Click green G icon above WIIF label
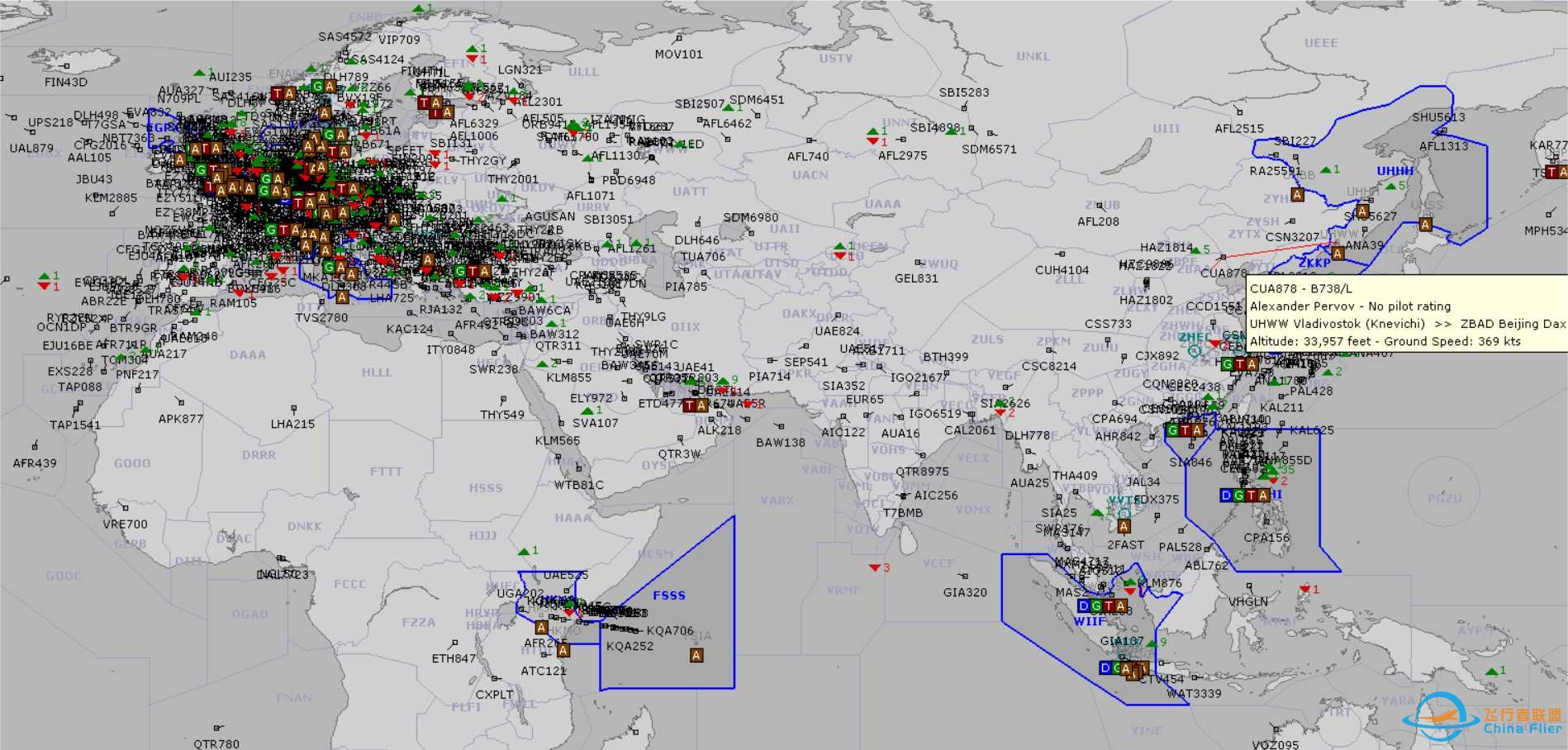 [1095, 605]
